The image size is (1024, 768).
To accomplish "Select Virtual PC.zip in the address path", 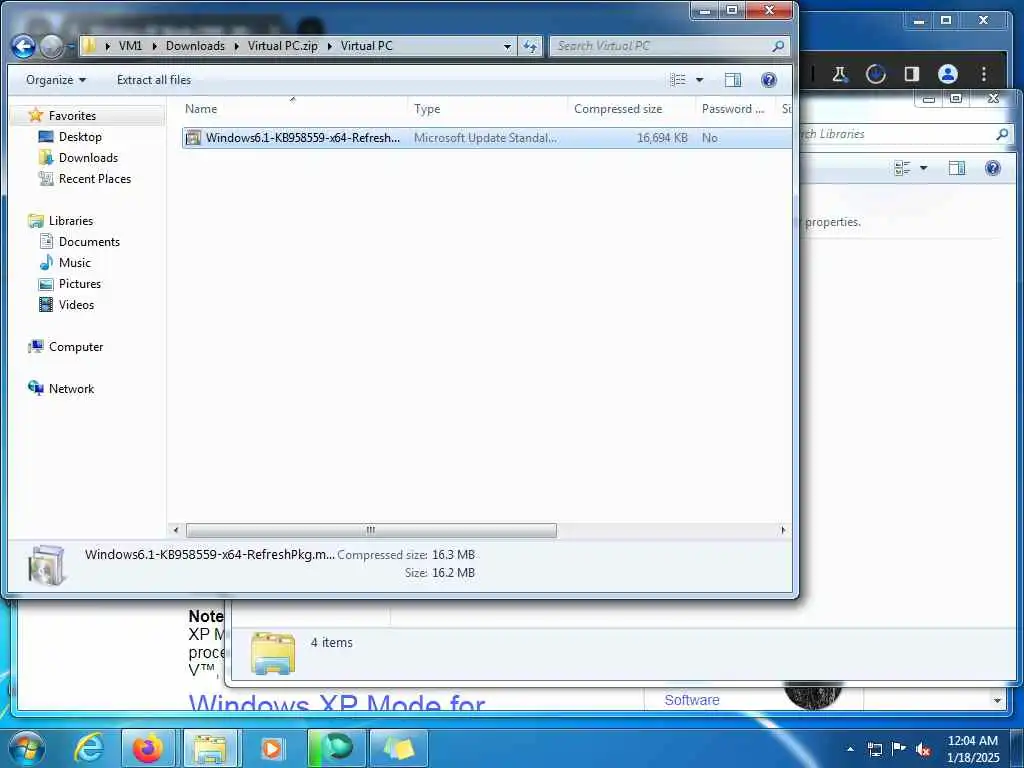I will [283, 46].
